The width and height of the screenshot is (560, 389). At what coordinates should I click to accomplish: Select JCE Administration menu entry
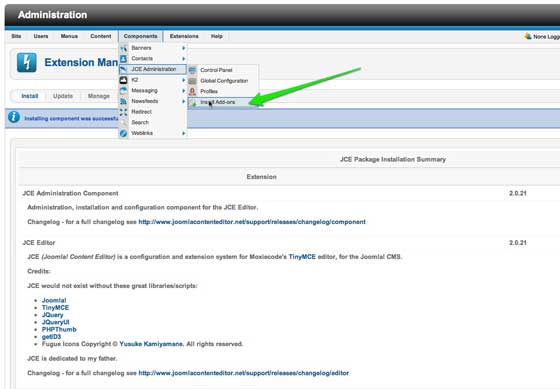coord(153,69)
